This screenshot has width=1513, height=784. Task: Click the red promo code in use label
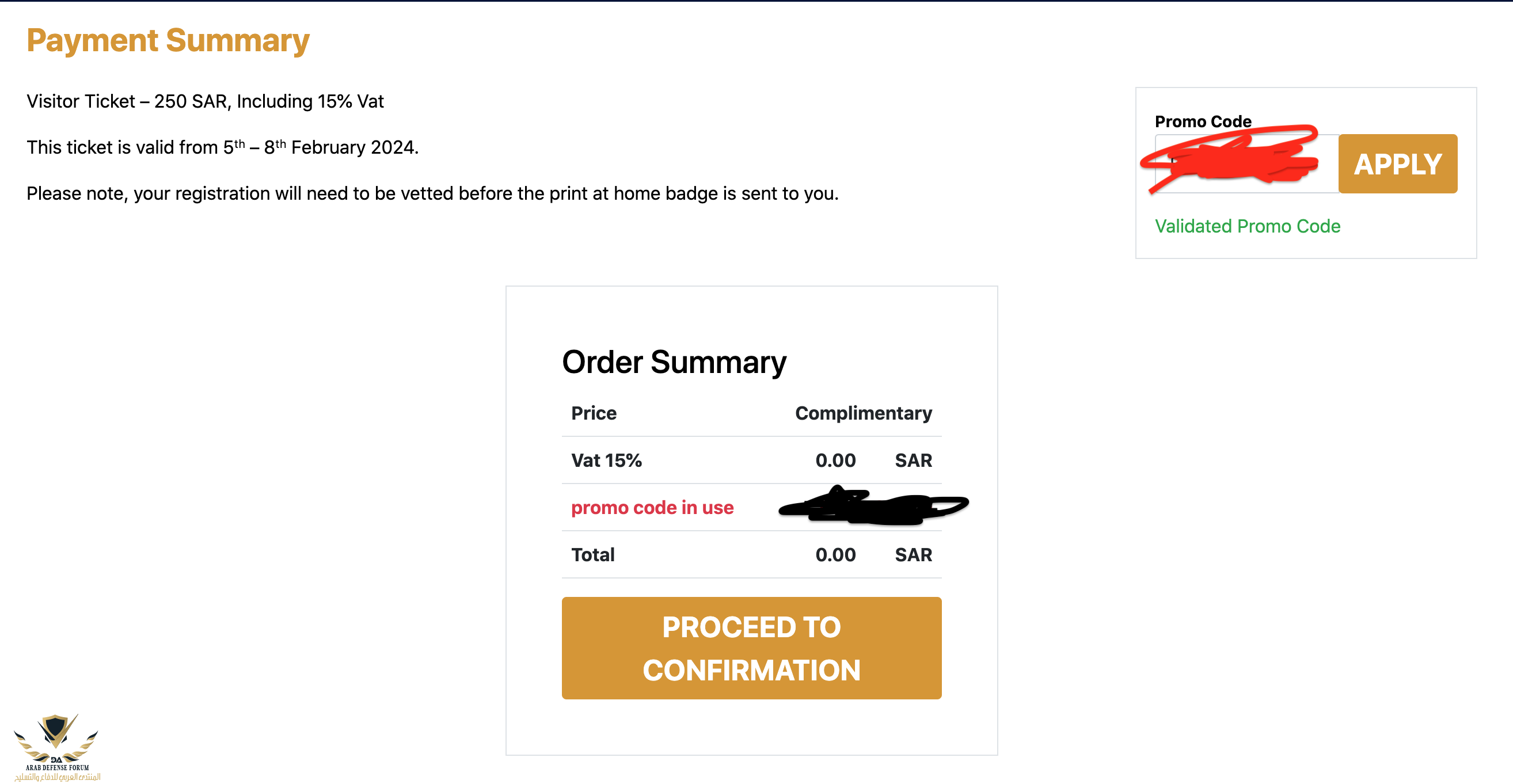[652, 507]
